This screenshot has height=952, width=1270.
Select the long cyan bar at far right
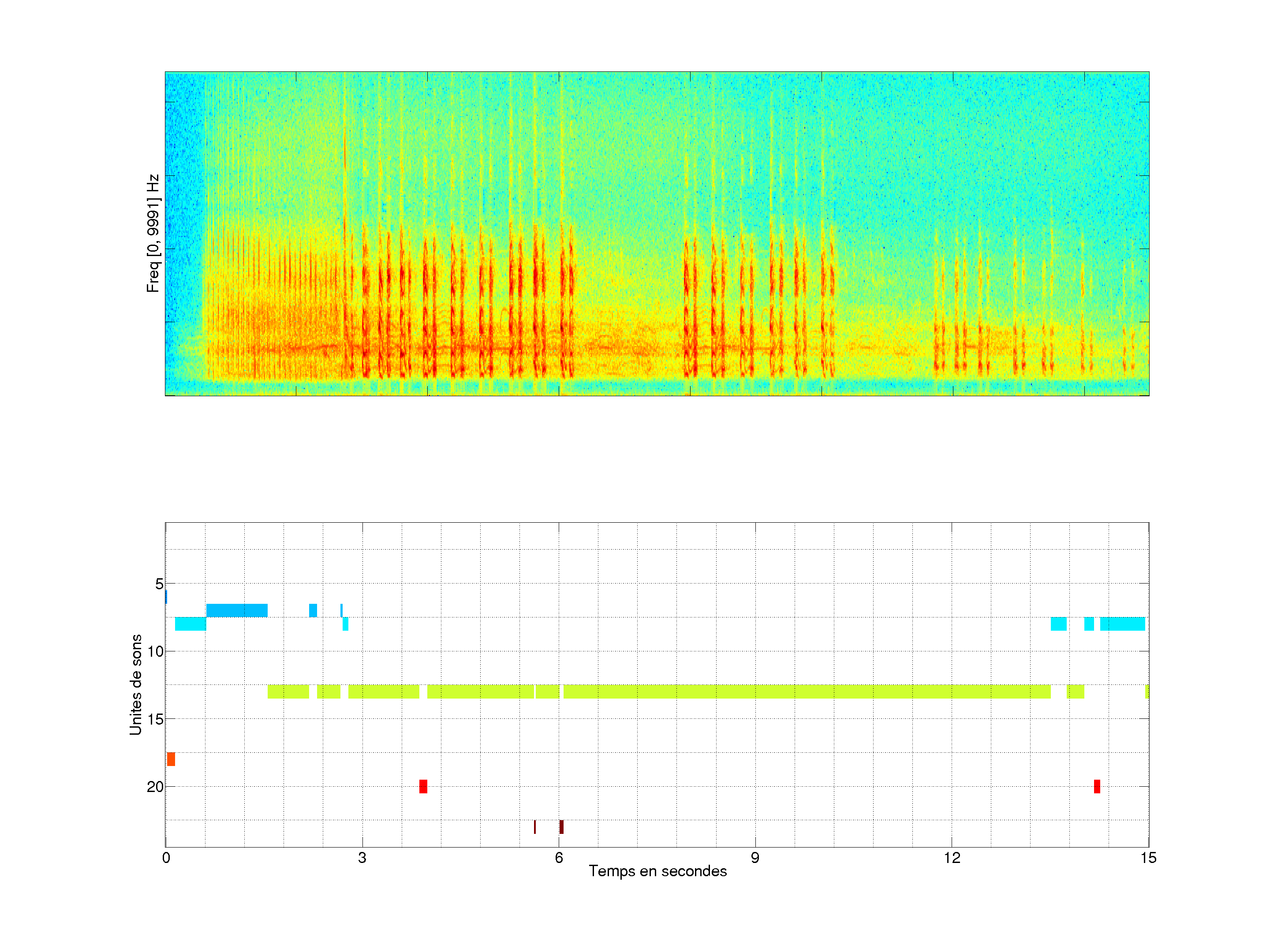[x=1122, y=624]
